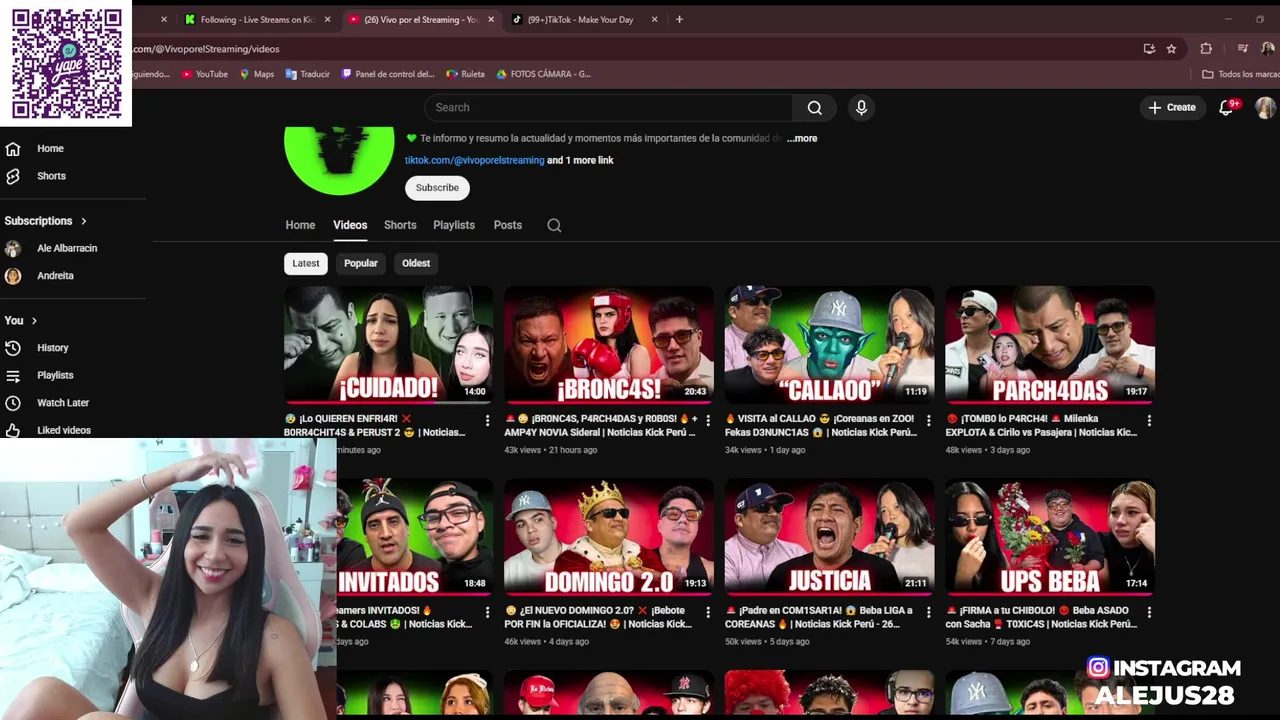The height and width of the screenshot is (720, 1280).
Task: Select the Latest sort chip
Action: point(306,263)
